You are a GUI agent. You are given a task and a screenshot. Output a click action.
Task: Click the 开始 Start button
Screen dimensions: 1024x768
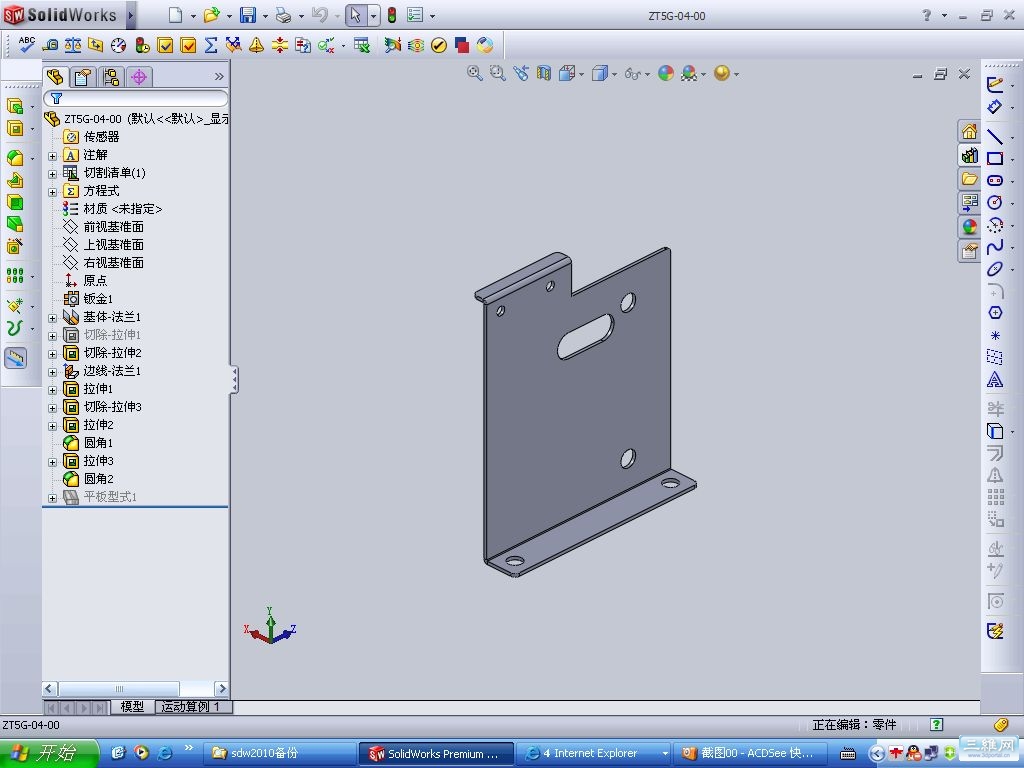click(x=49, y=753)
